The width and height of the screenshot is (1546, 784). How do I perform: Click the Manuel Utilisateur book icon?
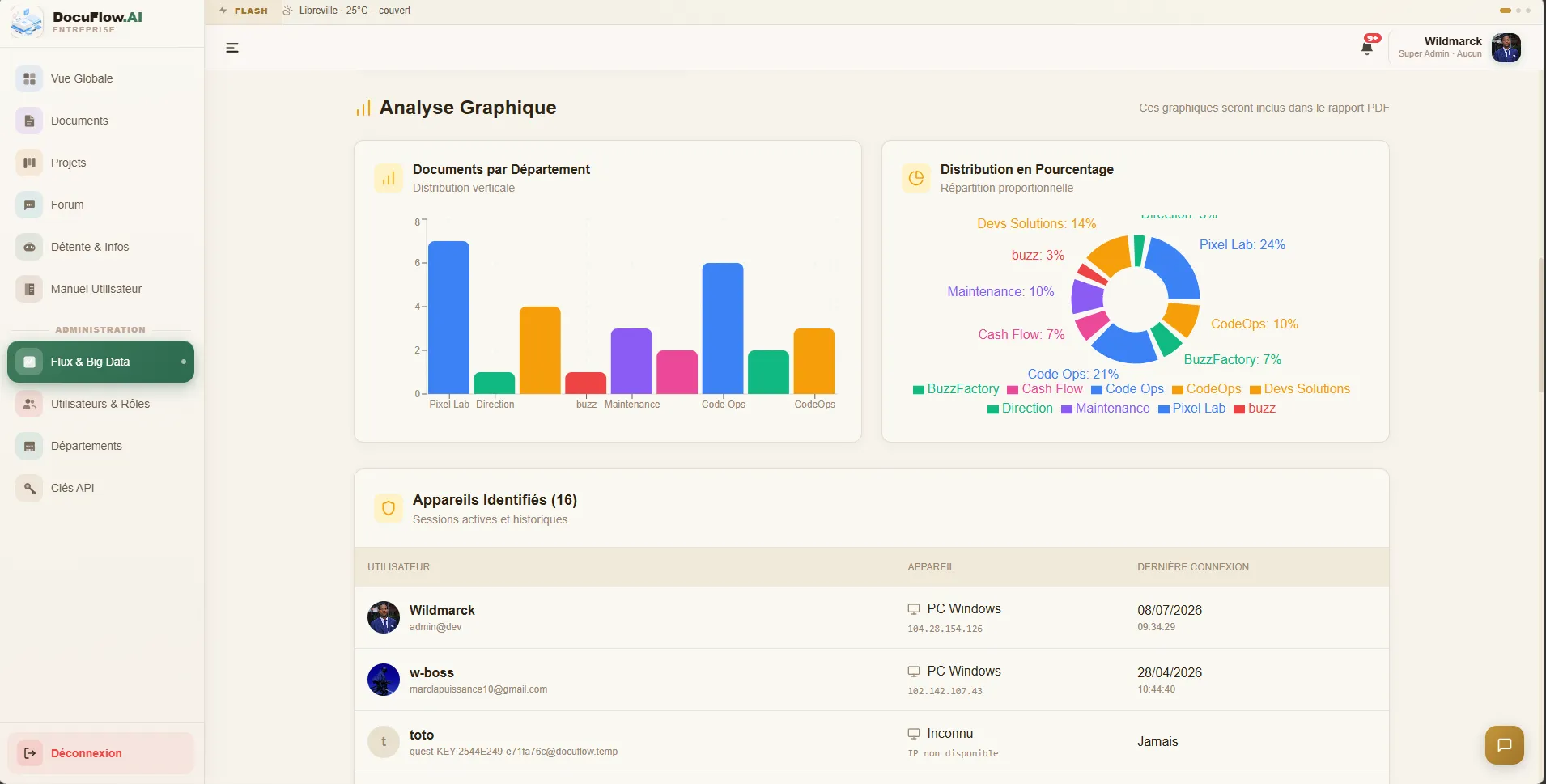tap(29, 289)
